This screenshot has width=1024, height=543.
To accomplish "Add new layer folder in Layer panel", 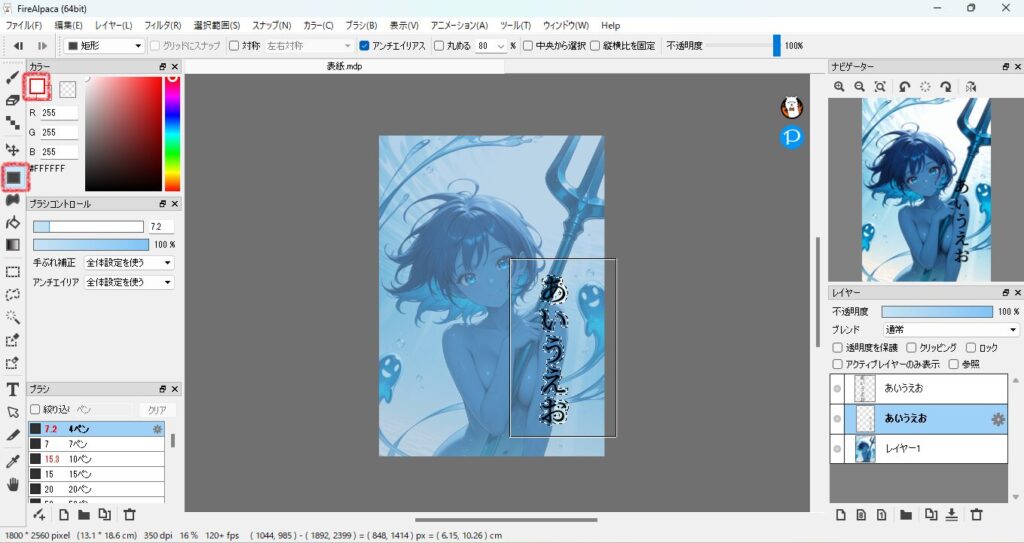I will click(x=905, y=515).
